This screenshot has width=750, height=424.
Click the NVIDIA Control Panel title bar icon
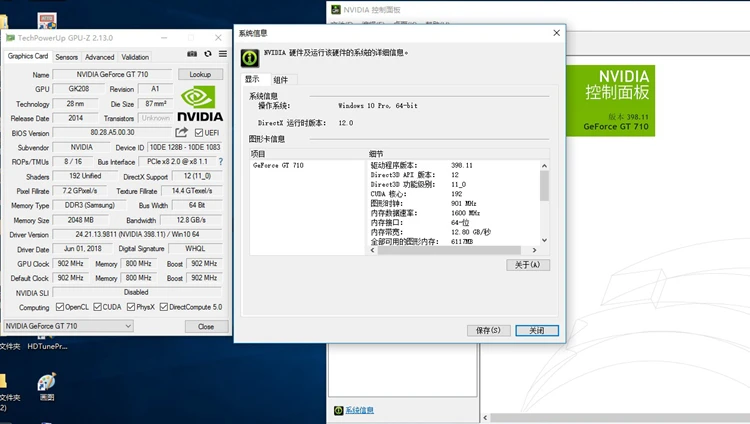coord(336,10)
